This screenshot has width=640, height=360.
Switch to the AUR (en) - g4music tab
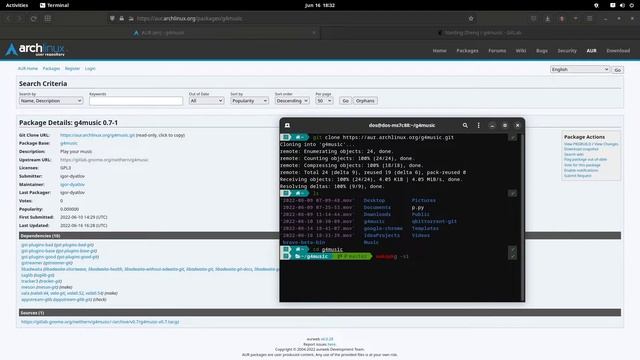coord(159,33)
